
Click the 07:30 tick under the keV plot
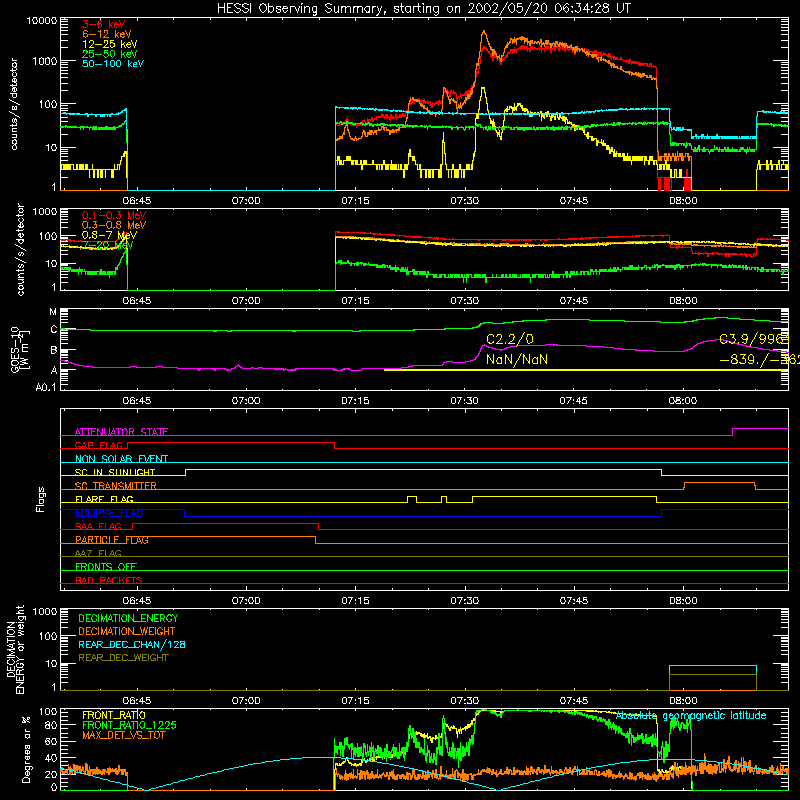coord(464,201)
